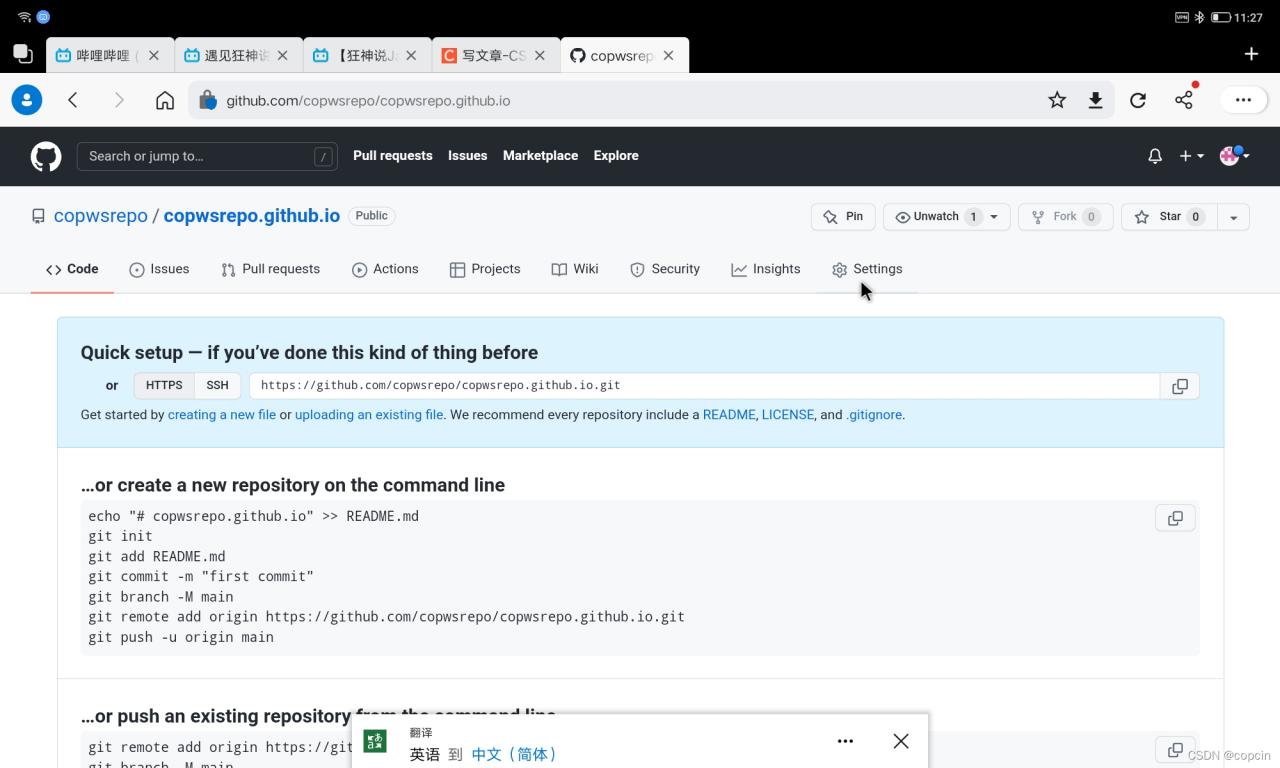Open the browser downloads
1280x768 pixels.
click(1096, 100)
